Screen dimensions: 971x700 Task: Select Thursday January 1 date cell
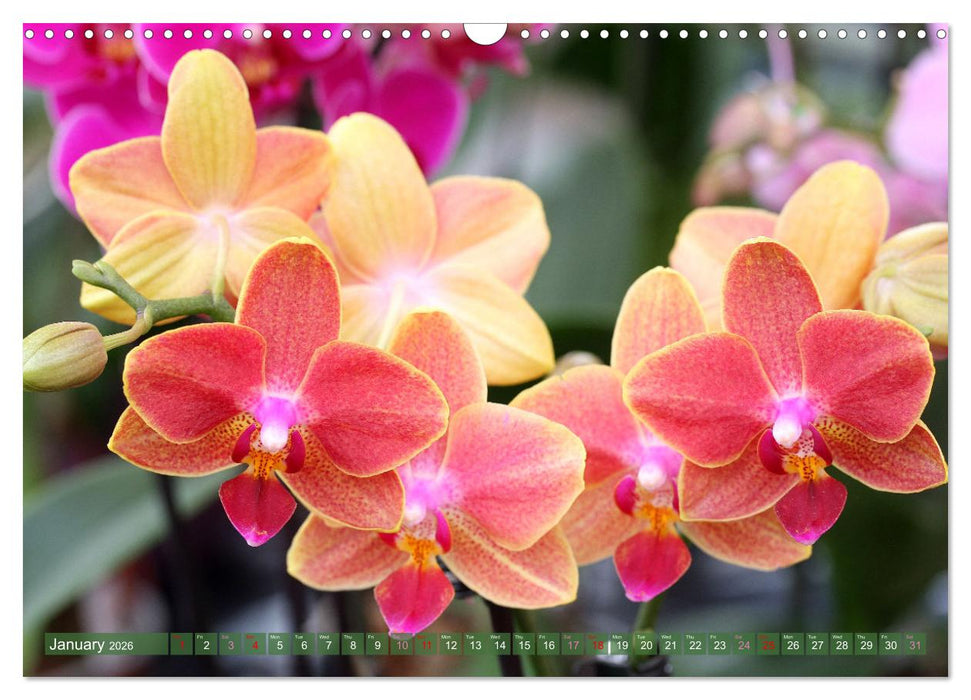tap(181, 645)
